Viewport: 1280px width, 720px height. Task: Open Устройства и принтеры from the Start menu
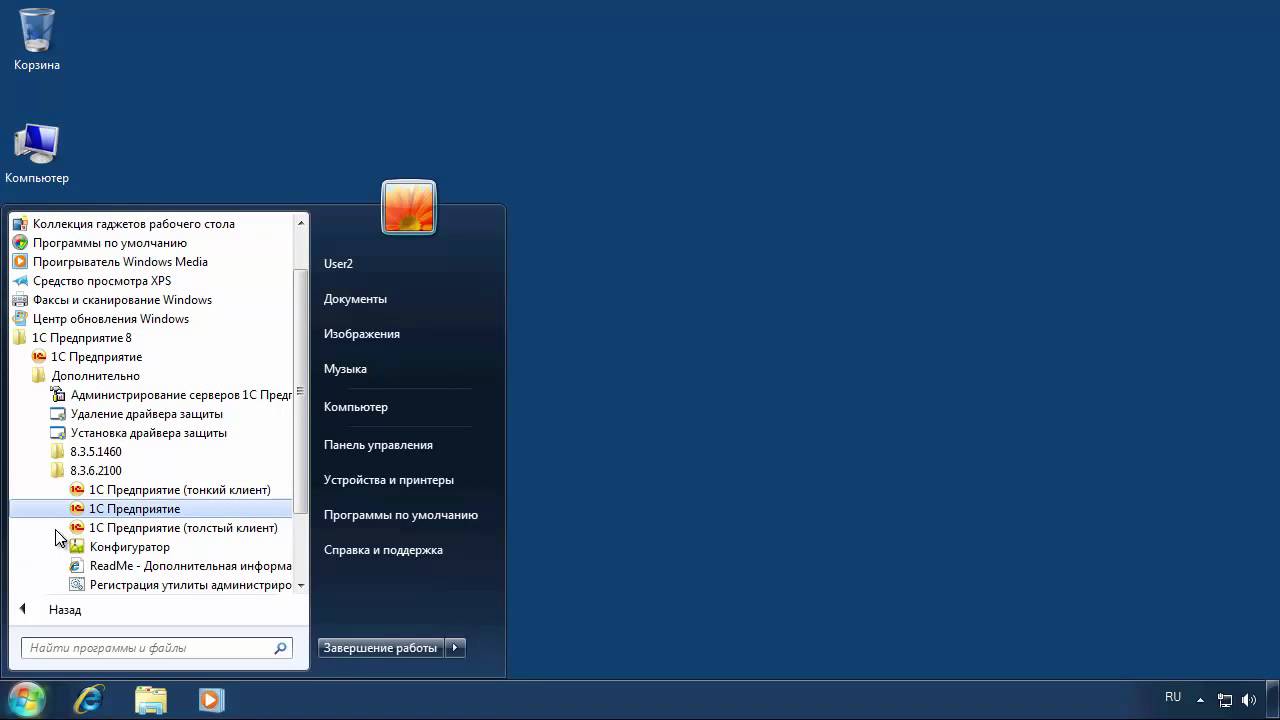click(388, 480)
